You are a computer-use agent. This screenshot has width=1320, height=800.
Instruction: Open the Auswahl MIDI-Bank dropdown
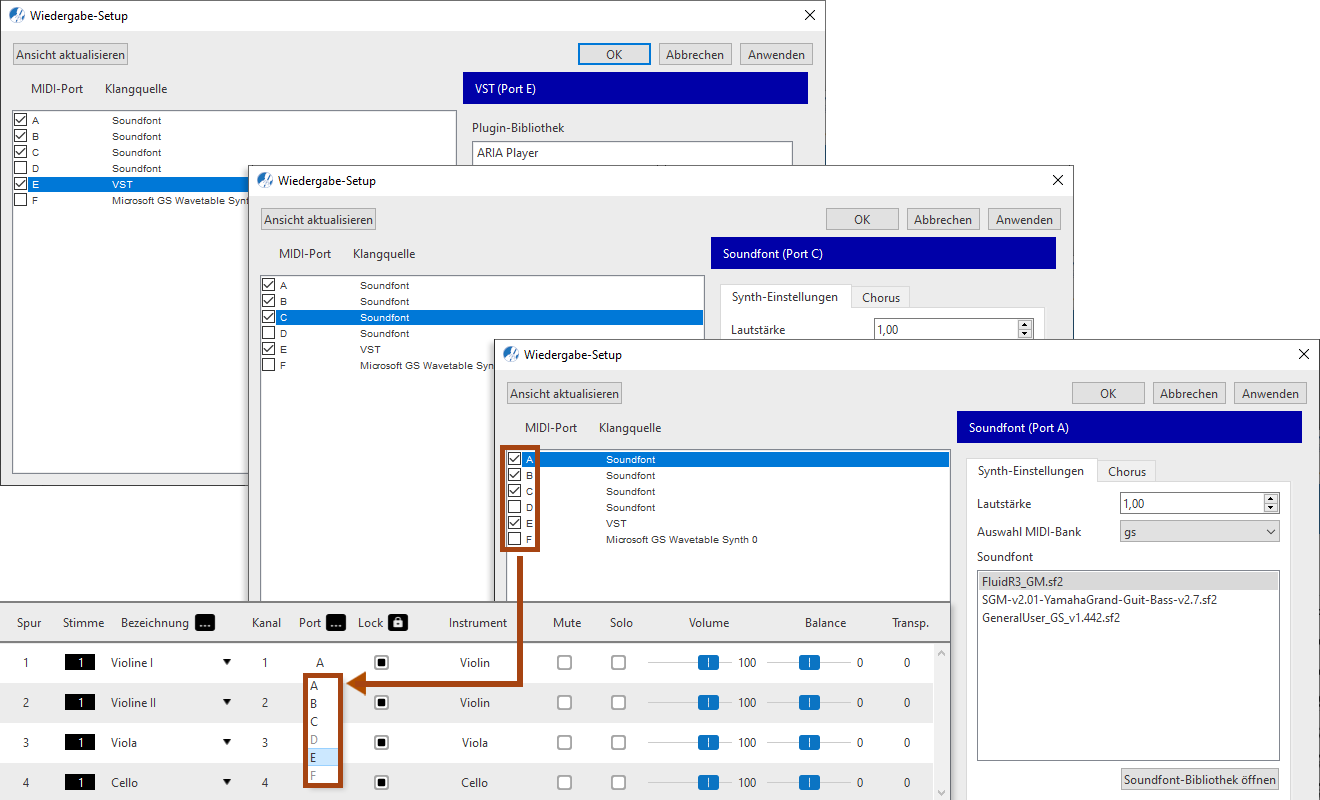[x=1199, y=532]
